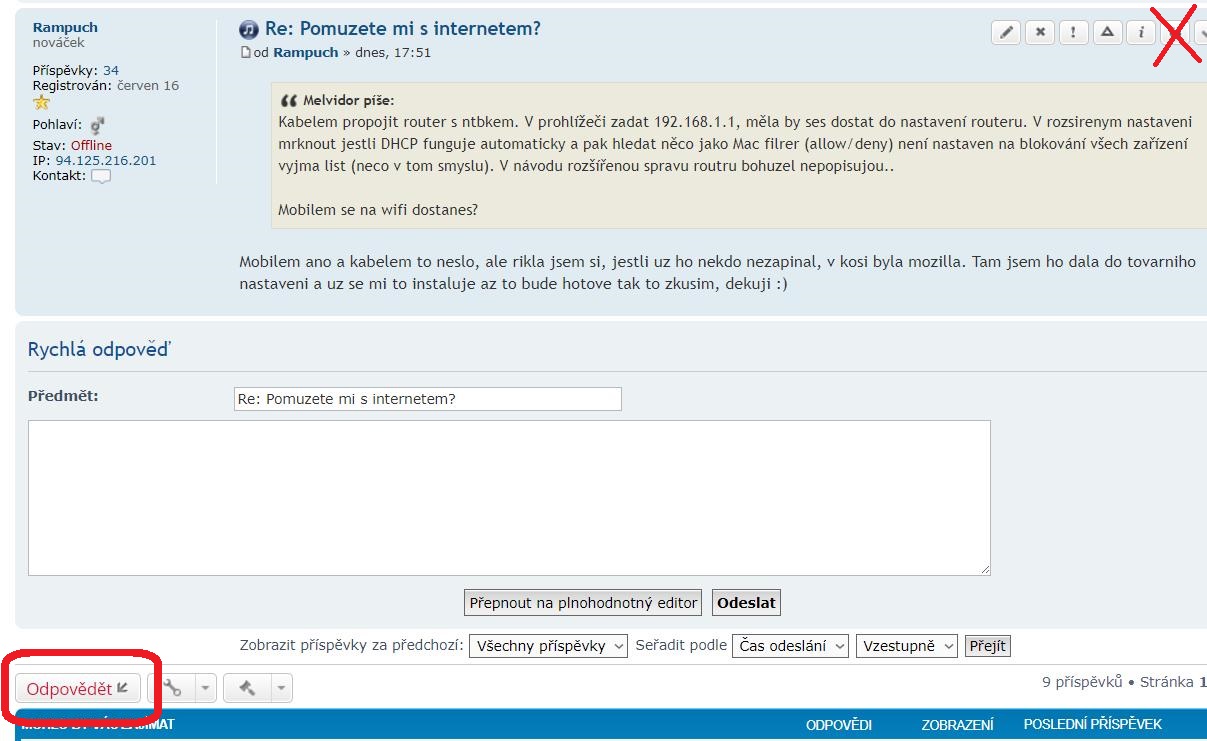Viewport: 1207px width, 741px height.
Task: Click 'Přepnout na plnohodnotný editor' button
Action: point(583,603)
